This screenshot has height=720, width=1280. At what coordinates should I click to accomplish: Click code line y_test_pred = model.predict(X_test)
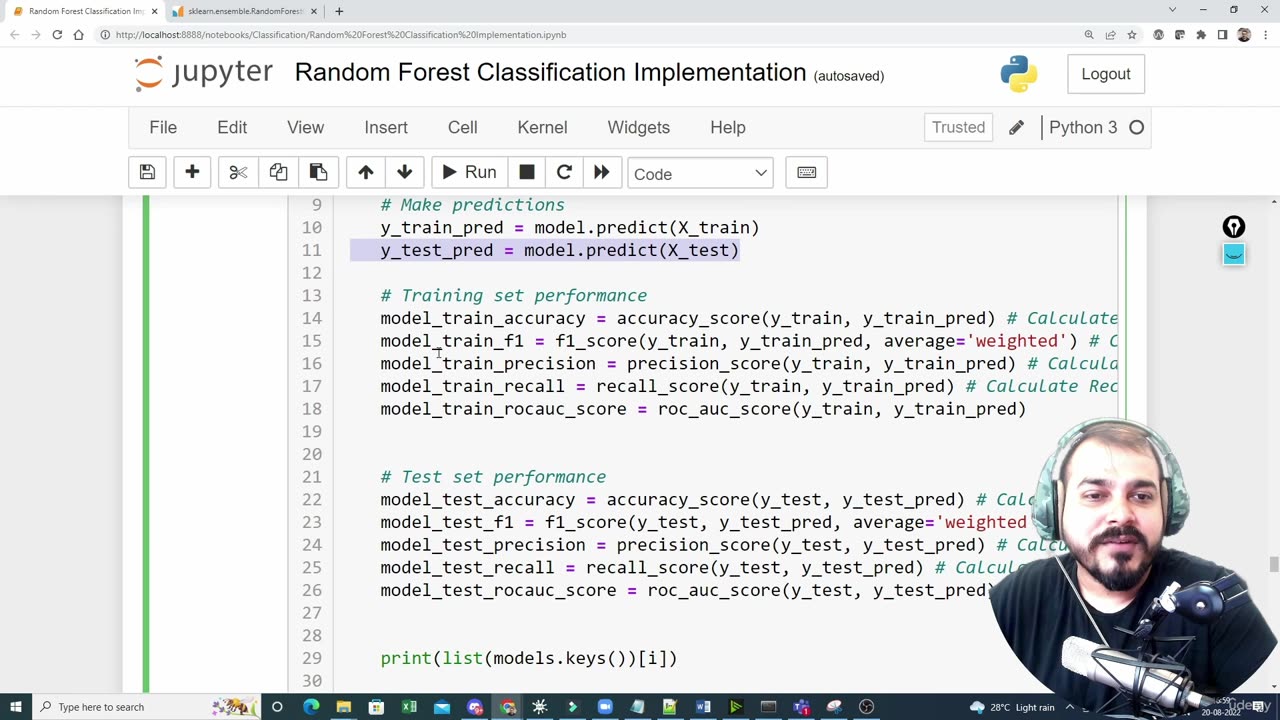pos(559,250)
